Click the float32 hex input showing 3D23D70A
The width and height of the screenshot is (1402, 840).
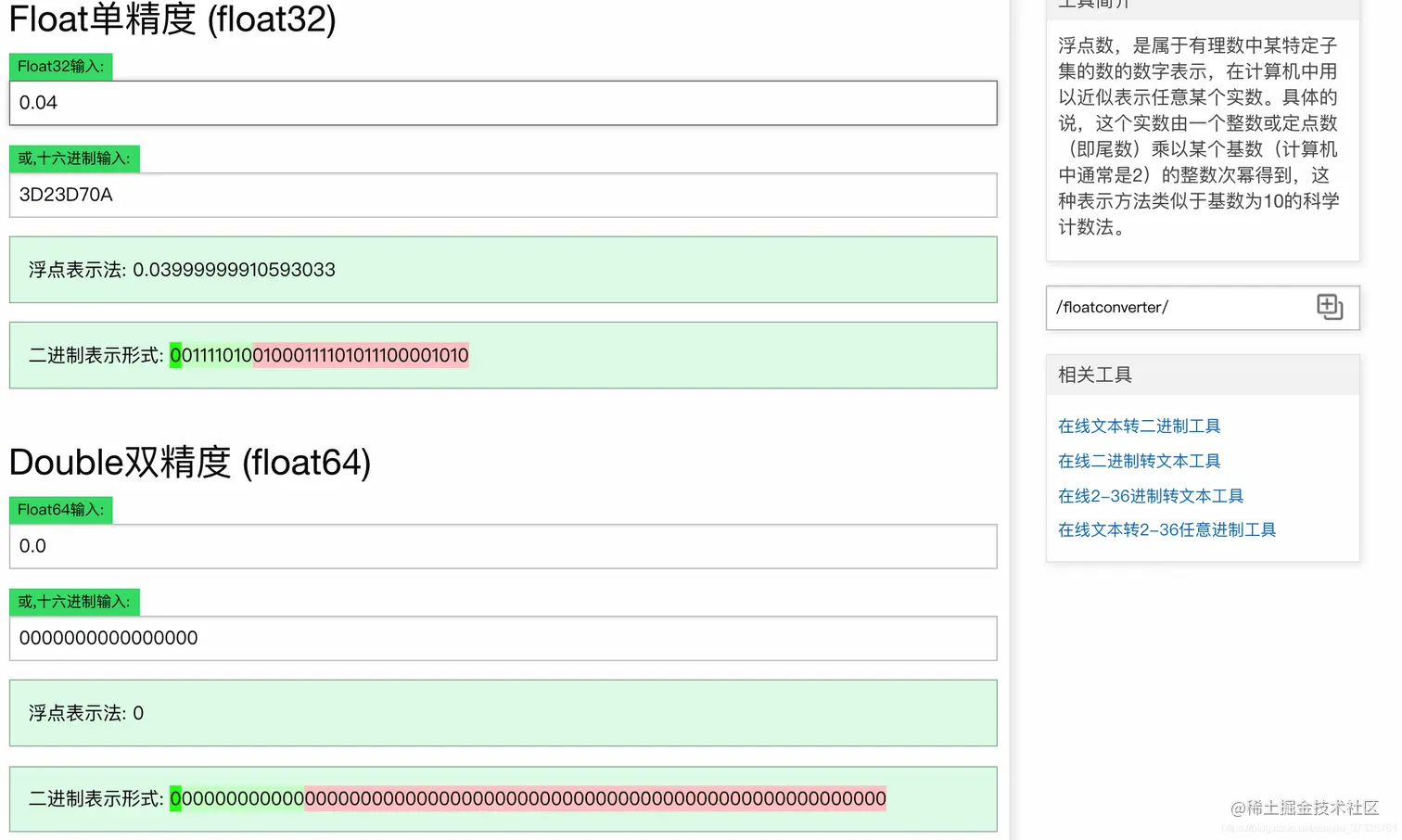503,195
